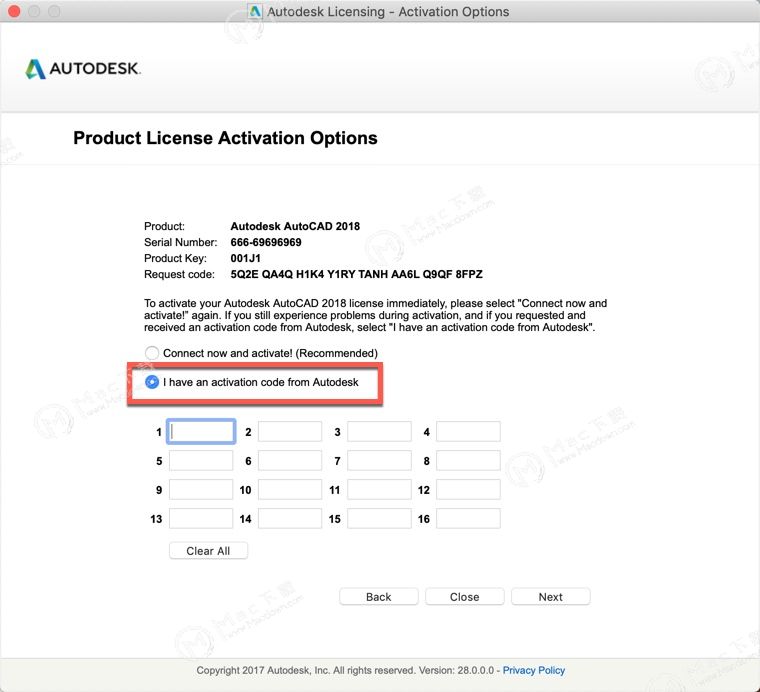Screen dimensions: 760x692
Task: Click the request code "5Q2E QA4Q H1K4..." text
Action: tap(356, 274)
